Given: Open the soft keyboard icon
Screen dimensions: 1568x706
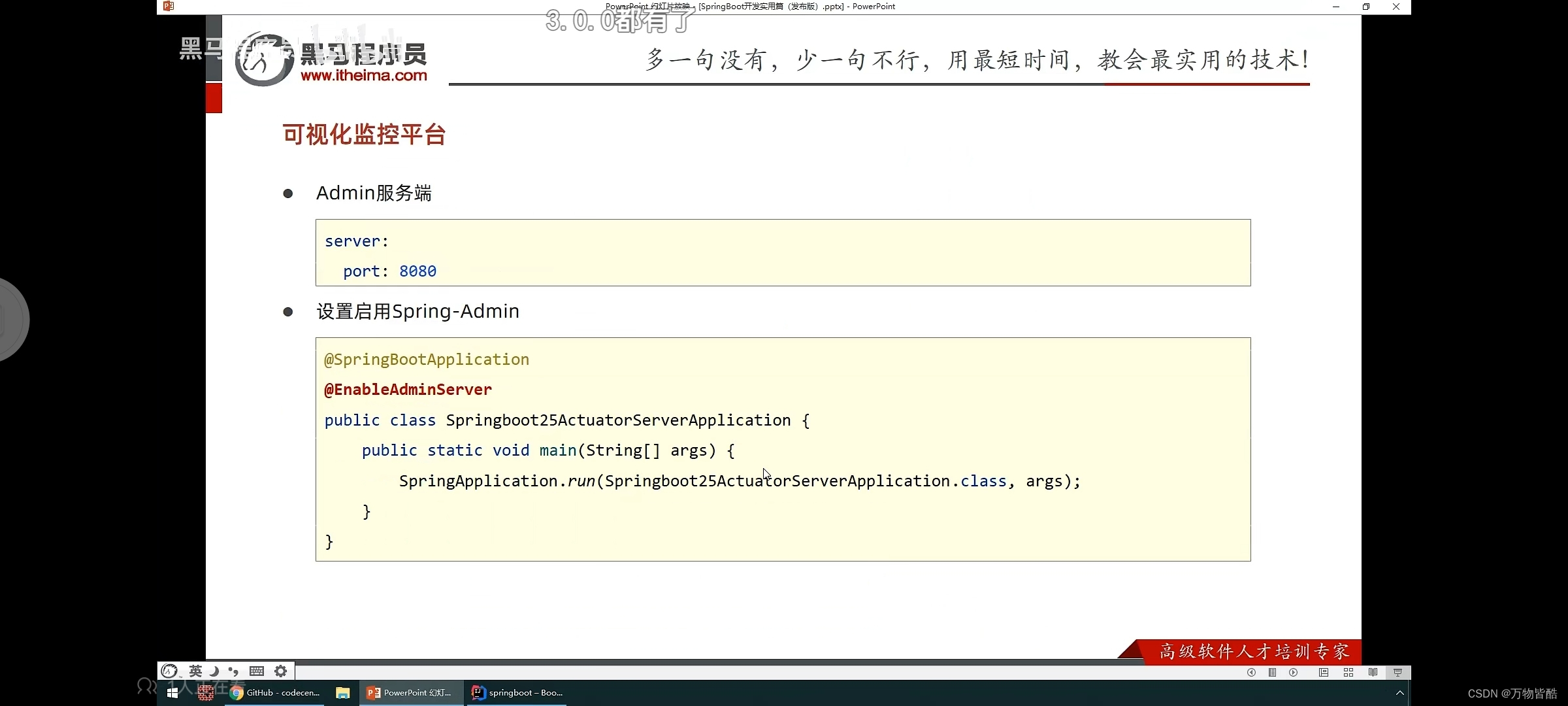Looking at the screenshot, I should tap(257, 671).
